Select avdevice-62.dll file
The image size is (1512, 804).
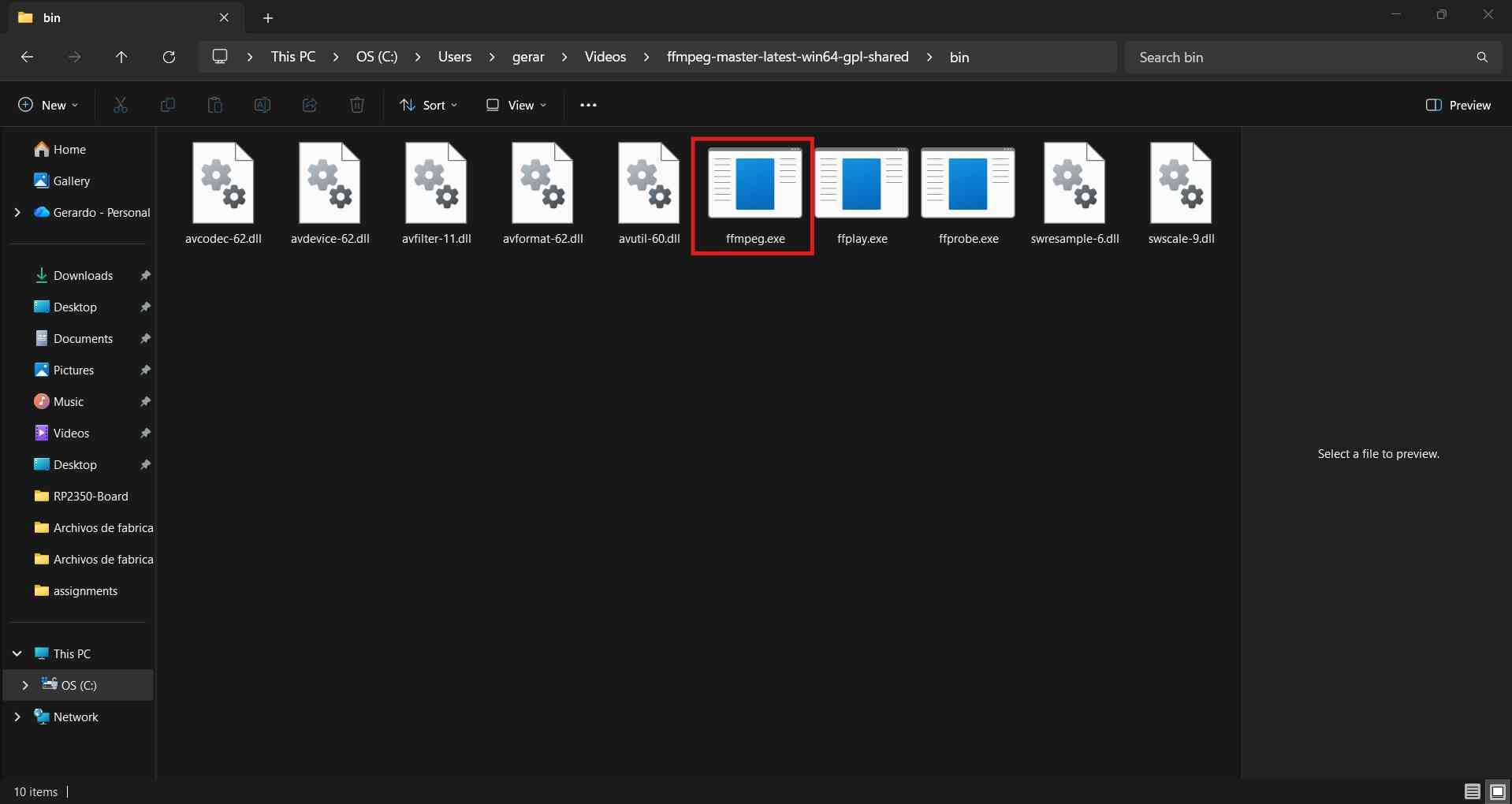point(330,194)
